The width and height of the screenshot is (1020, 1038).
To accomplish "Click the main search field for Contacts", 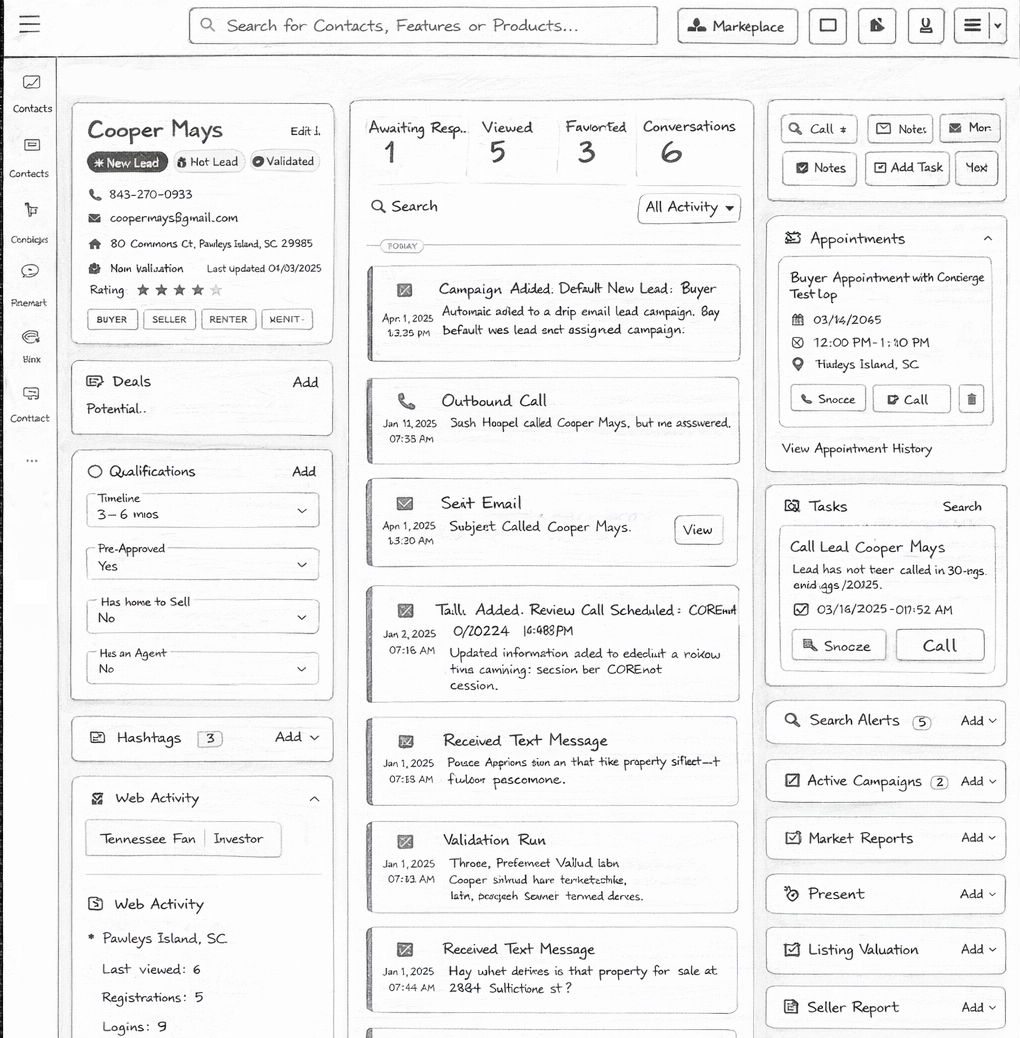I will [423, 26].
